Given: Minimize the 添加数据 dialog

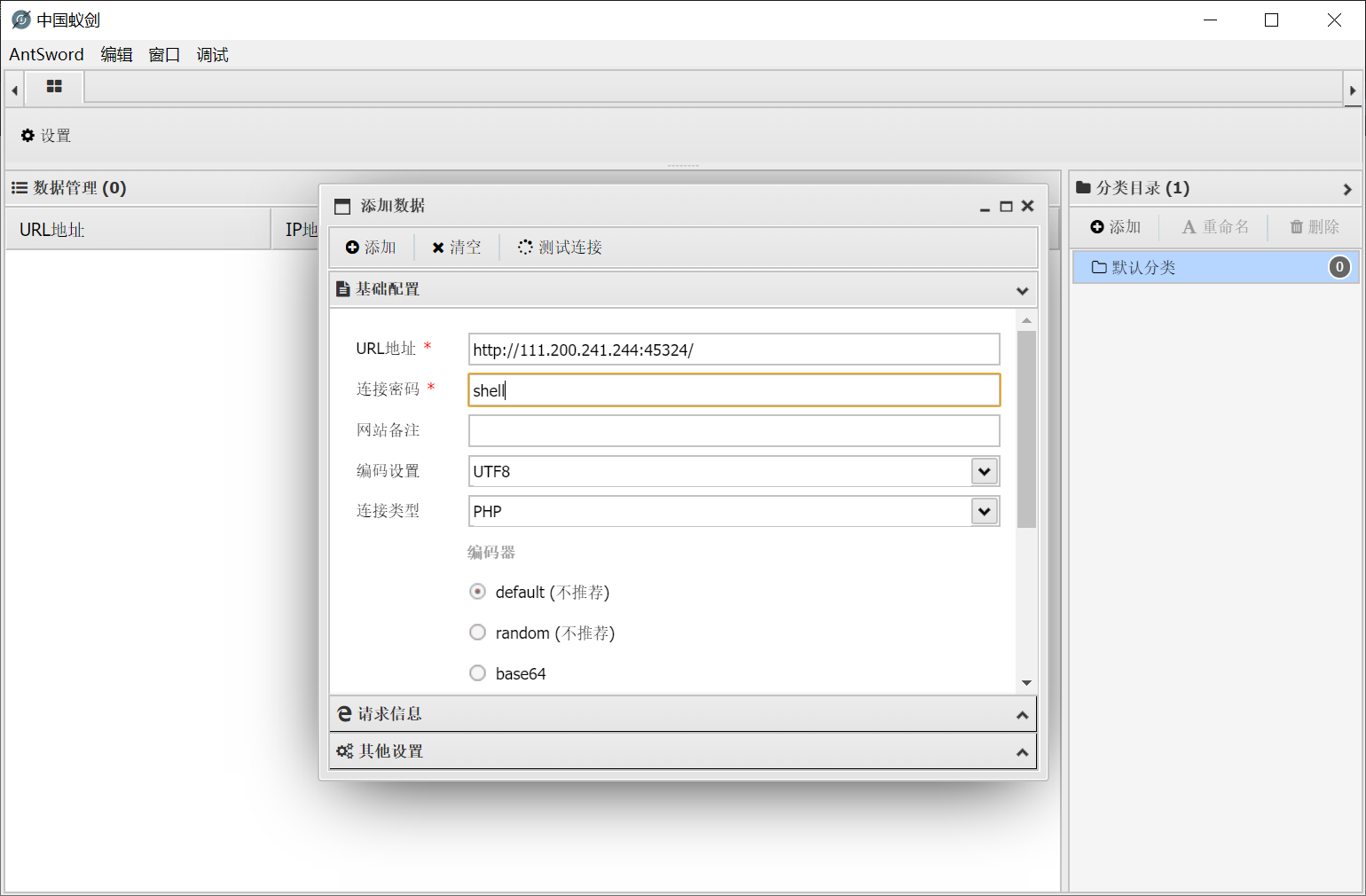Looking at the screenshot, I should (985, 207).
